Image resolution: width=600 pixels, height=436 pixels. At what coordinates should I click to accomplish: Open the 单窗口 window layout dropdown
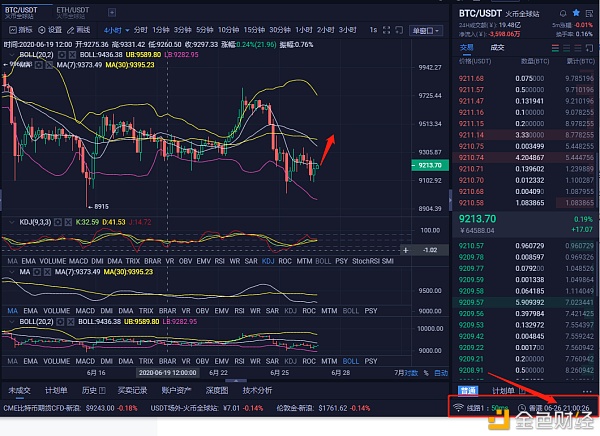[426, 30]
